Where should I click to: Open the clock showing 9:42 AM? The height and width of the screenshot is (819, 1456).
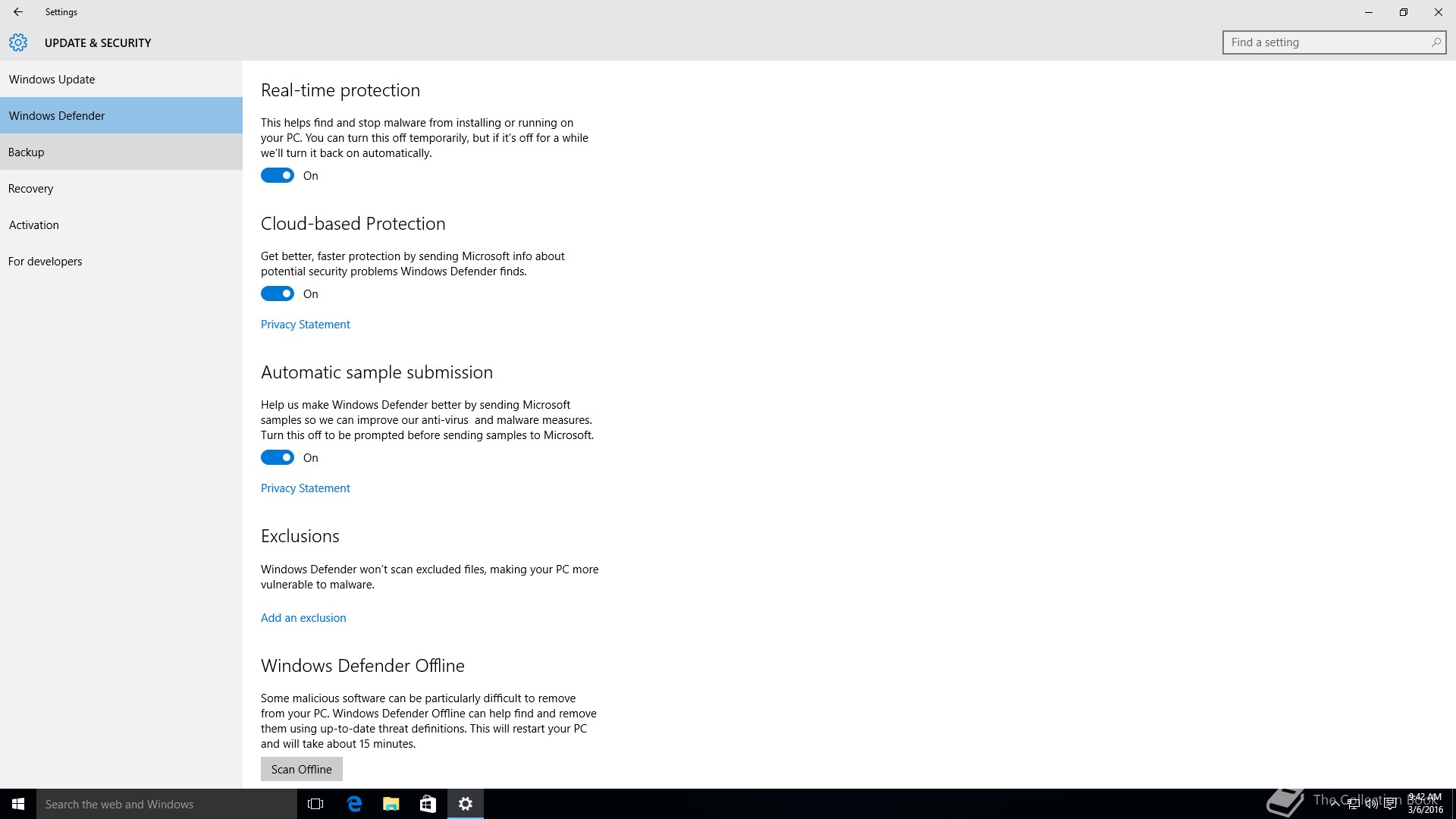pyautogui.click(x=1425, y=804)
